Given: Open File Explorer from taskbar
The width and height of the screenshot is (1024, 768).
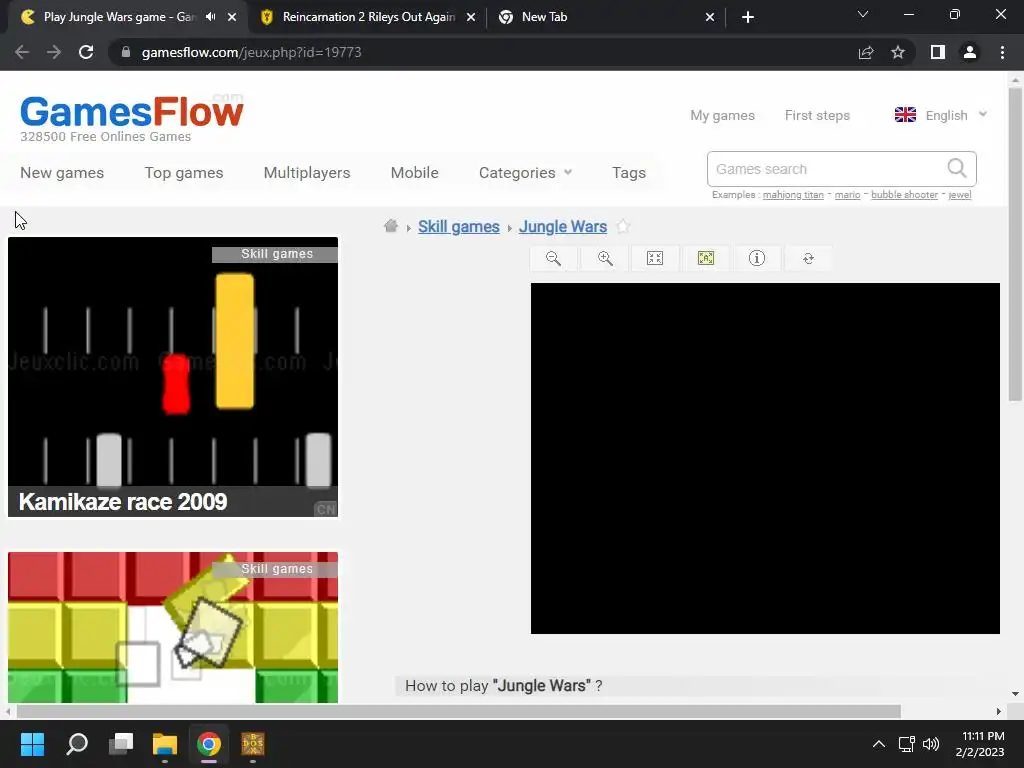Looking at the screenshot, I should pyautogui.click(x=165, y=744).
